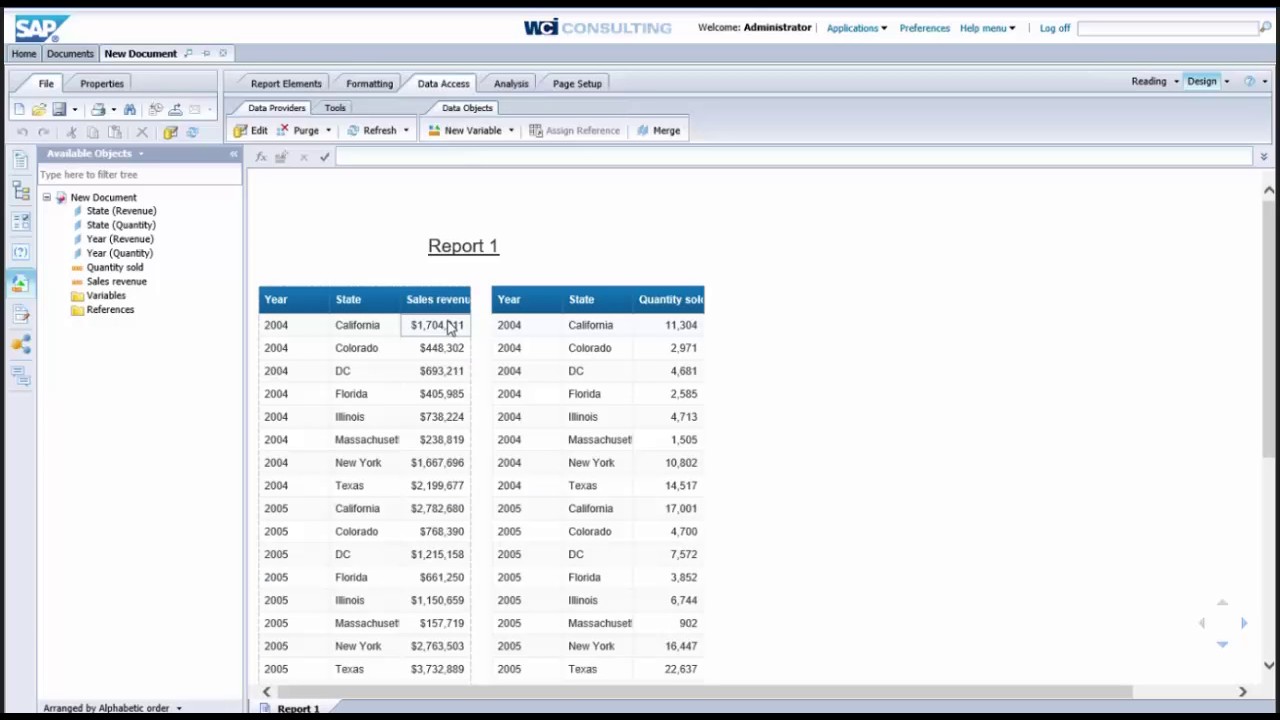Open the Preferences link
Image resolution: width=1280 pixels, height=720 pixels.
click(924, 28)
